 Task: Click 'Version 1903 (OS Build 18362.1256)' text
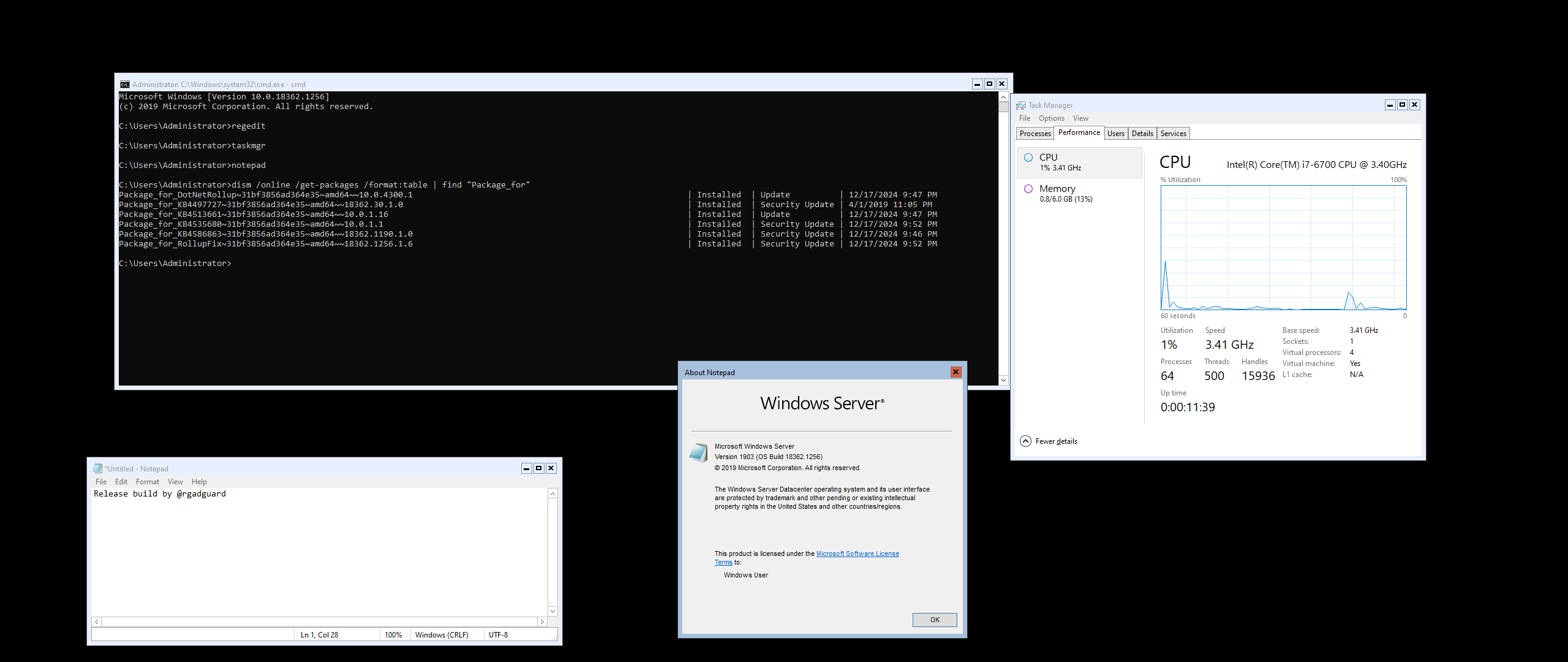(769, 457)
